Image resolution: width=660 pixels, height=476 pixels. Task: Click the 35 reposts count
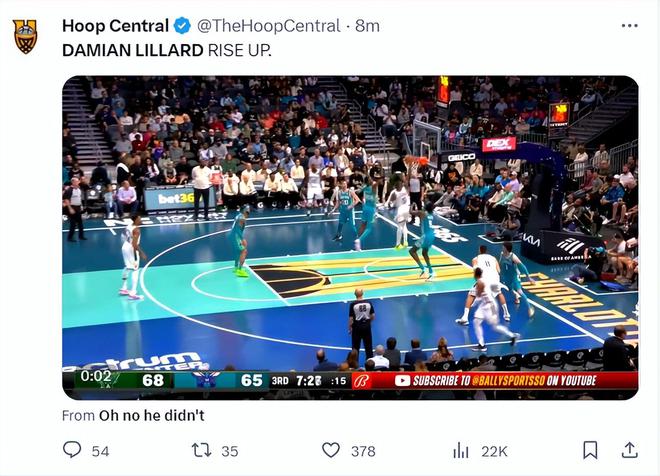pos(230,451)
